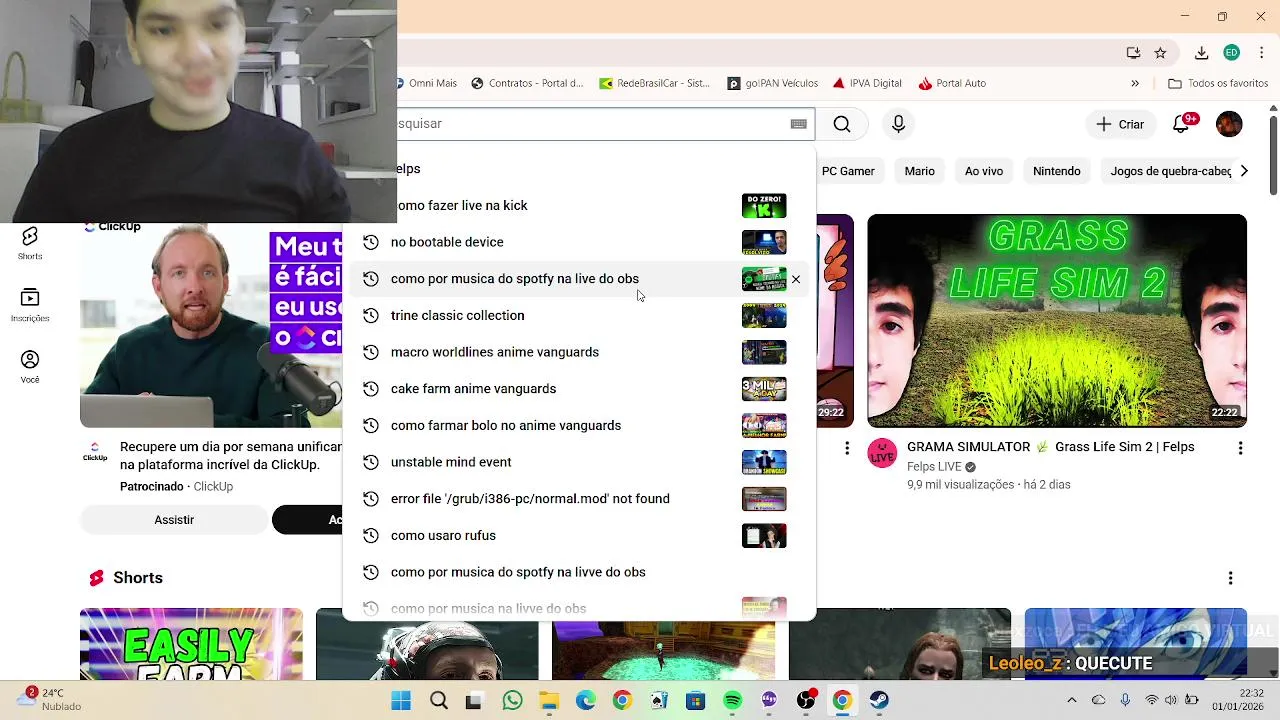Select the PC Gamer filter chip
This screenshot has width=1280, height=720.
[848, 171]
